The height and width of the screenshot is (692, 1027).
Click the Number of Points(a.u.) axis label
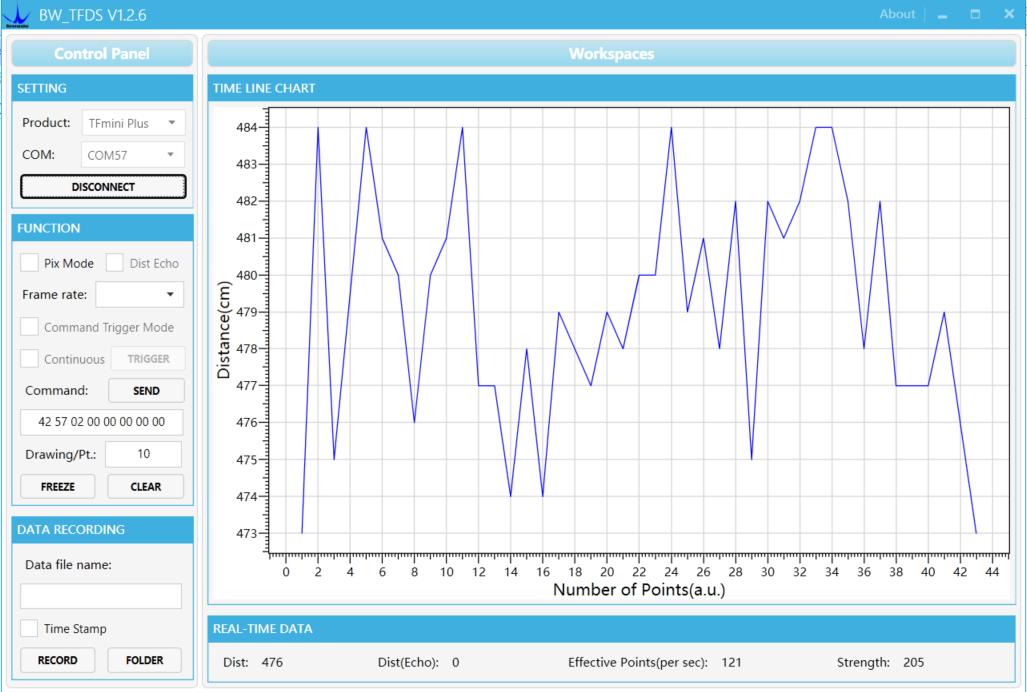pyautogui.click(x=639, y=590)
